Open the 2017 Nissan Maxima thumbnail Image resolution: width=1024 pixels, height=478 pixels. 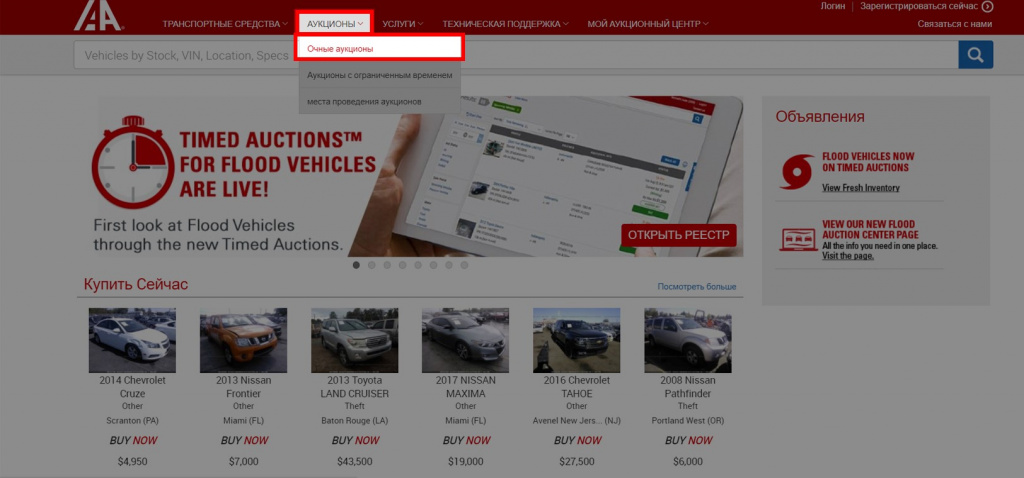pyautogui.click(x=466, y=340)
